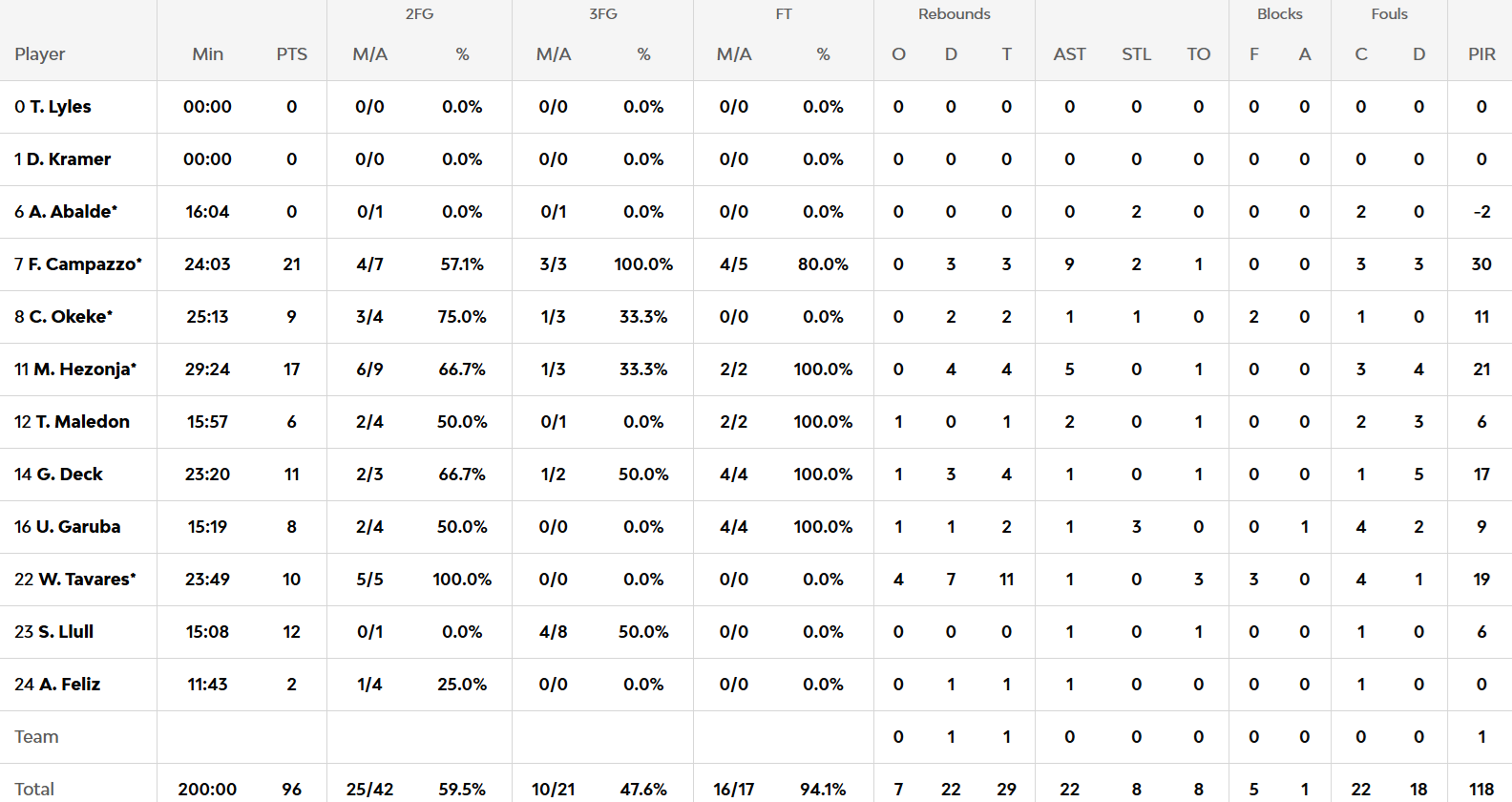Screen dimensions: 1512x802
Task: Open U. Garuba's player page
Action: pyautogui.click(x=77, y=527)
